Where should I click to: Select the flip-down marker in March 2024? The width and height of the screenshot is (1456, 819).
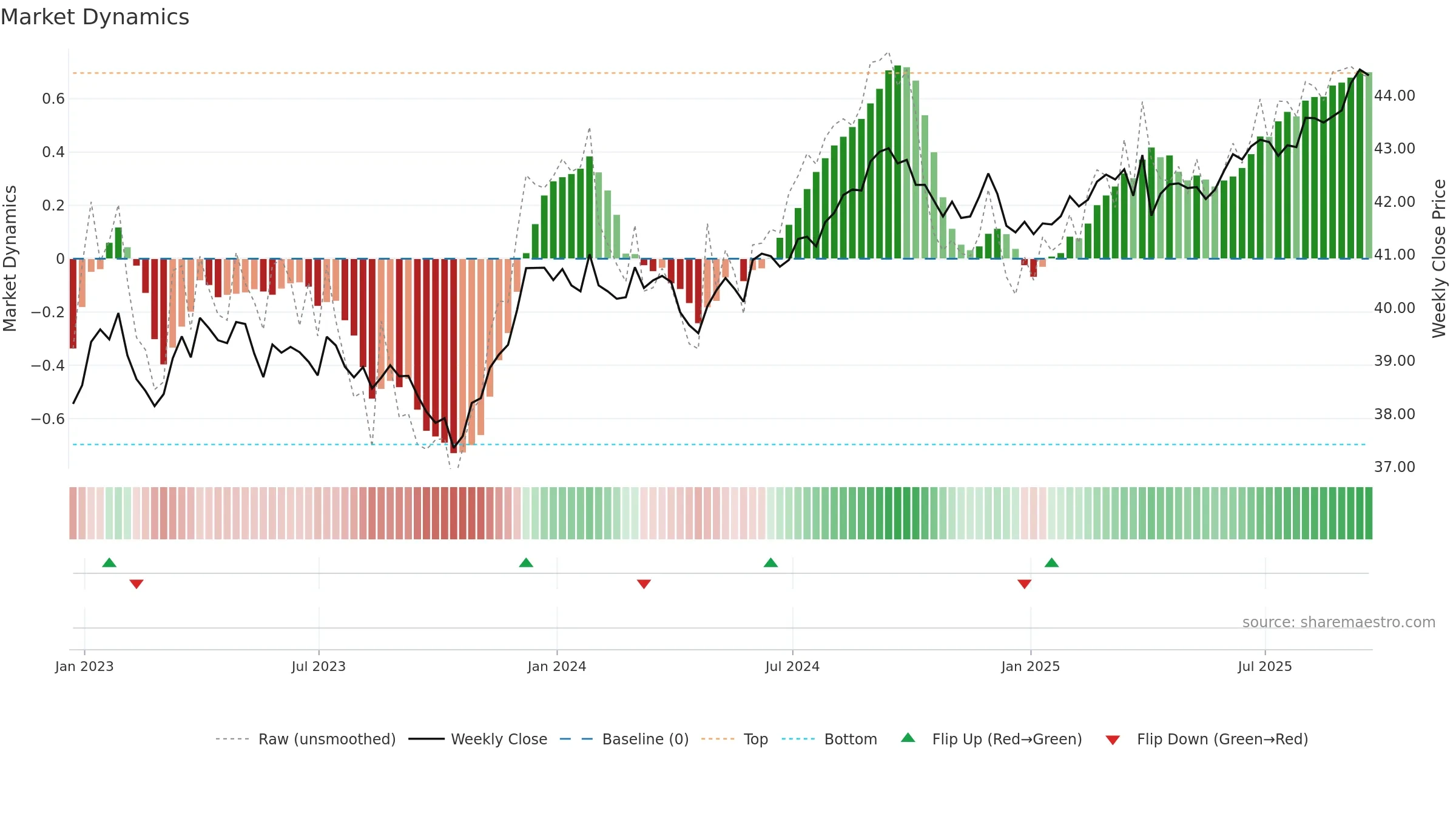644,584
